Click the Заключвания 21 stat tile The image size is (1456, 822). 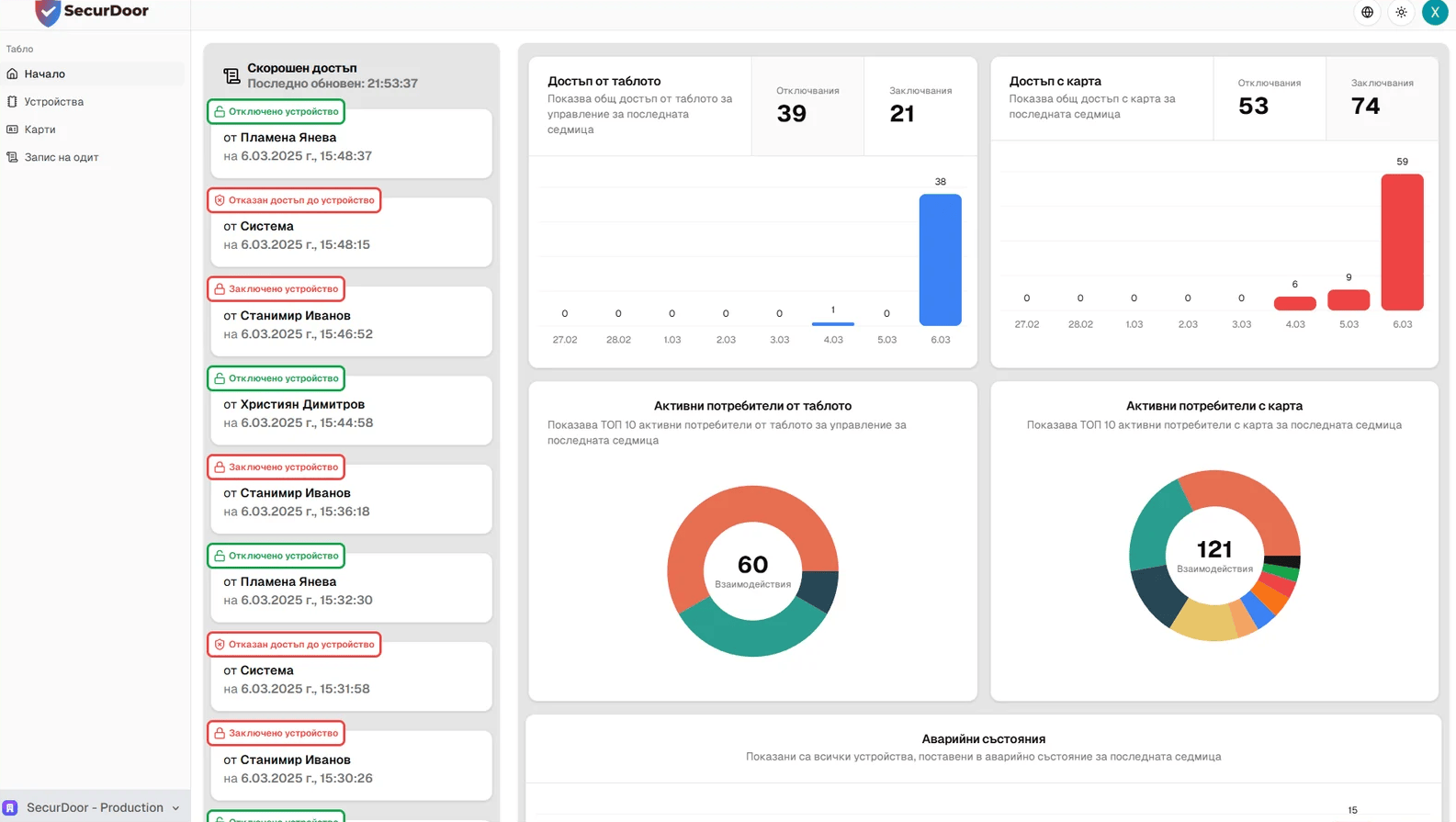click(920, 107)
